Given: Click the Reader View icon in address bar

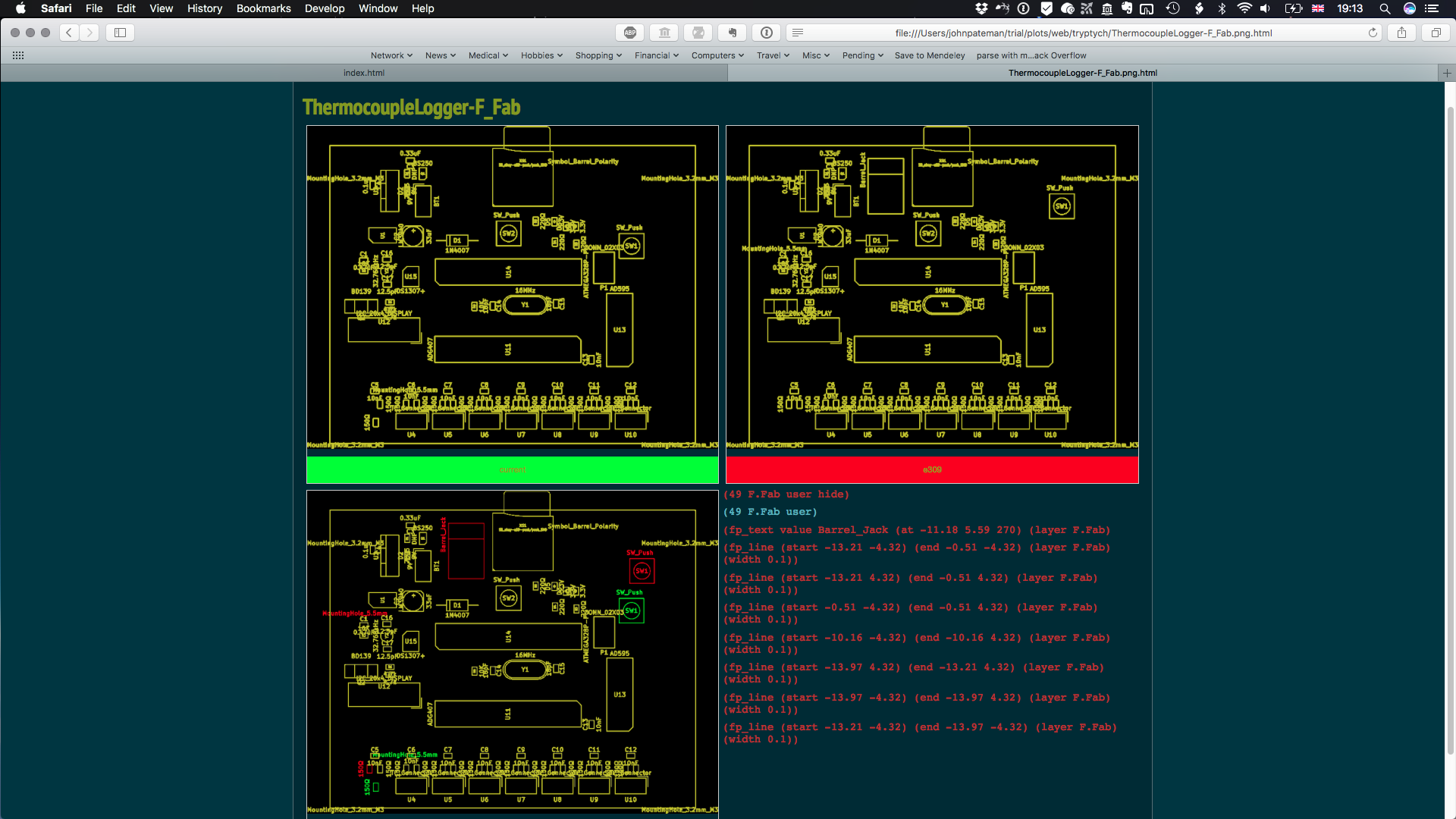Looking at the screenshot, I should tap(799, 33).
